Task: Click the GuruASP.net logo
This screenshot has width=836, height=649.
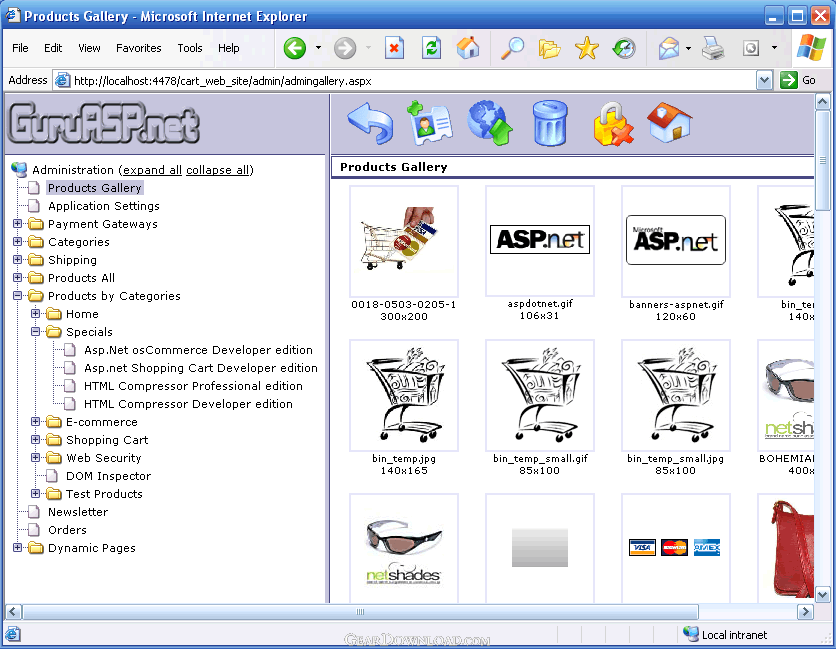Action: coord(104,123)
